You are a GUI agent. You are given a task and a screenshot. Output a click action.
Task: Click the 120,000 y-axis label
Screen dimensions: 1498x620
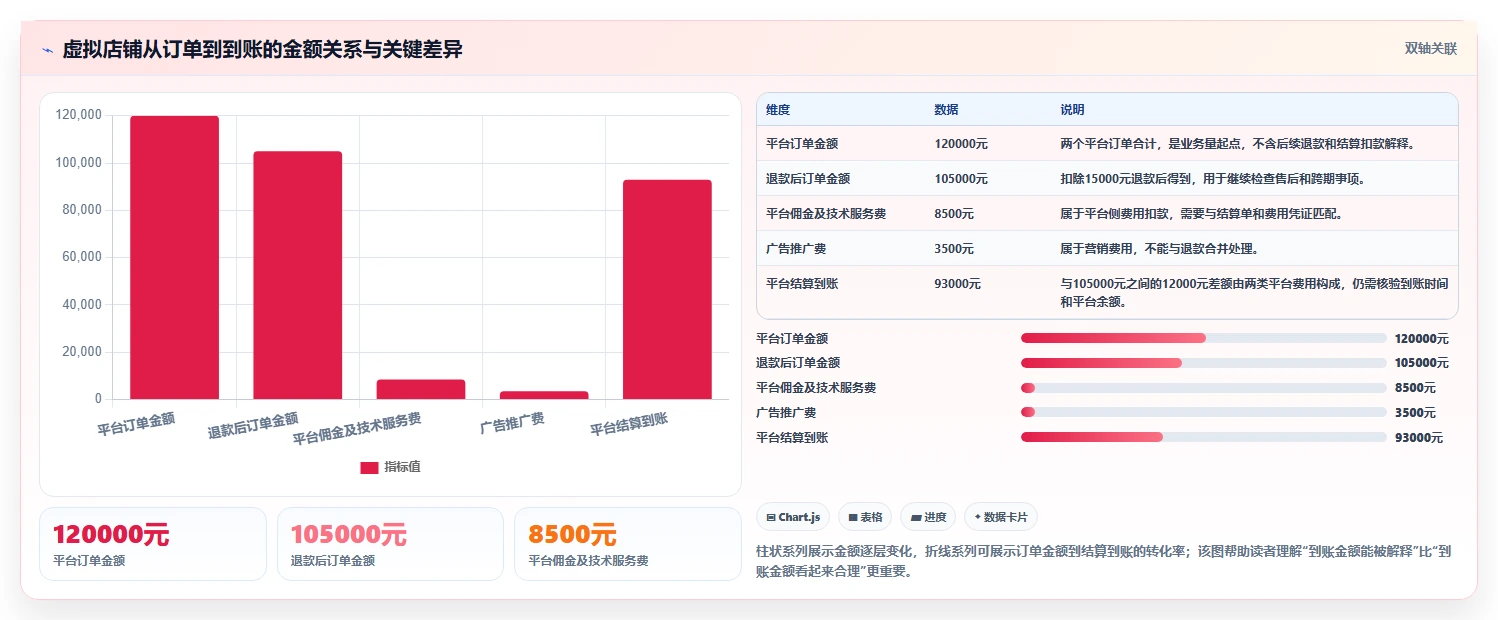(x=78, y=116)
